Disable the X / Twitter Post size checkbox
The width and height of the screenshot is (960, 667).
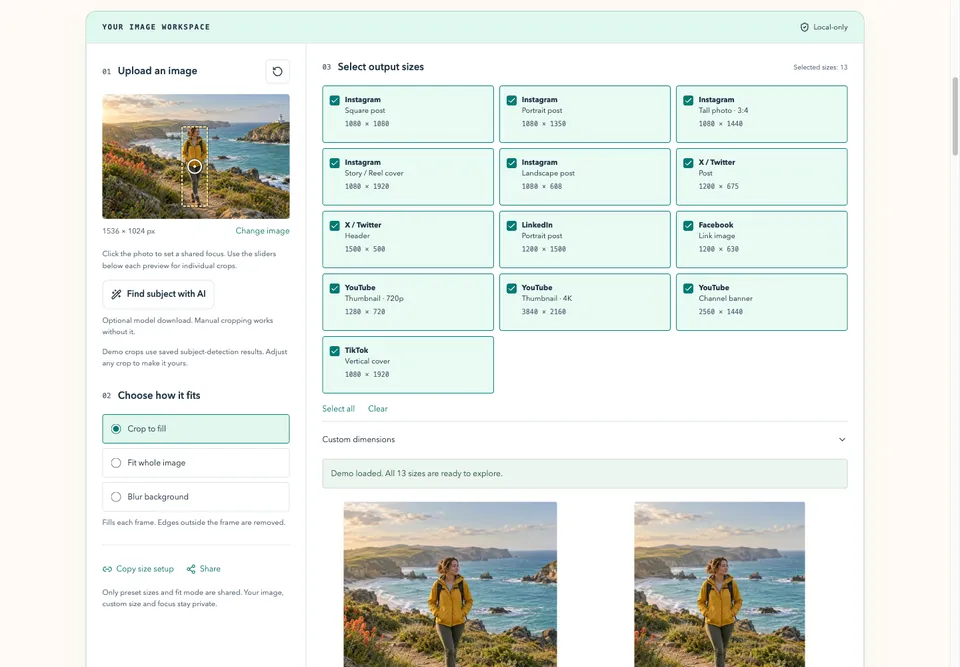[x=688, y=163]
